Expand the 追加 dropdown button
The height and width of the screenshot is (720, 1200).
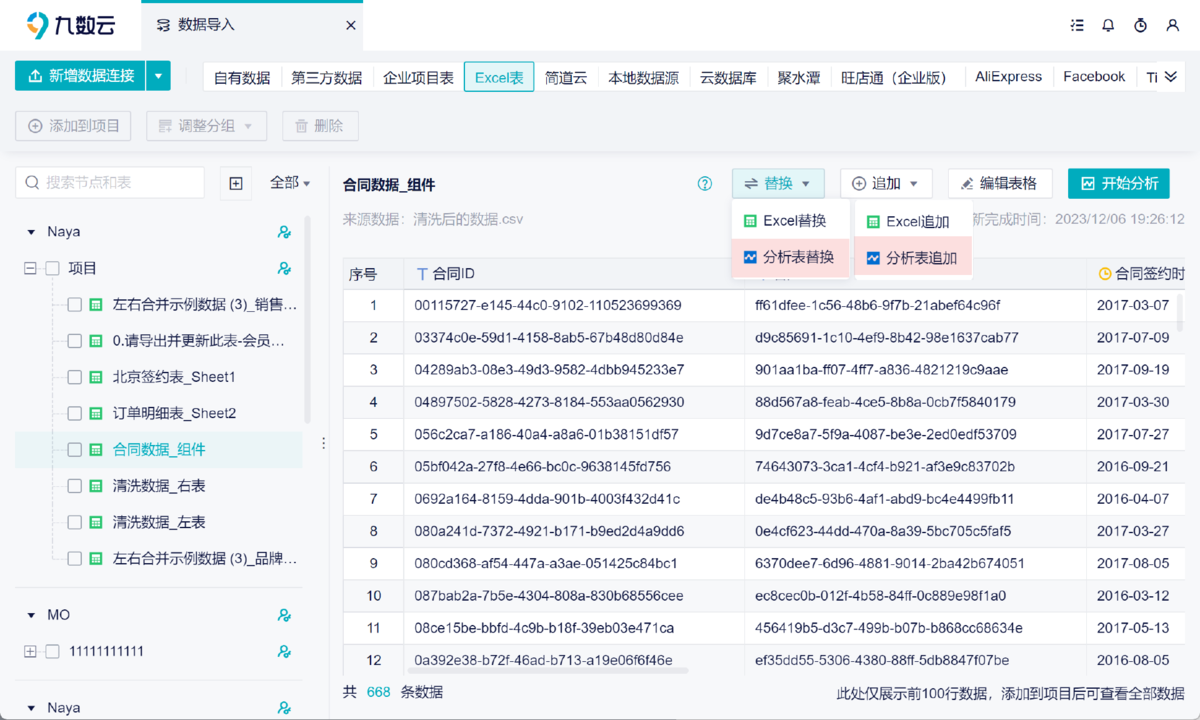pos(886,184)
